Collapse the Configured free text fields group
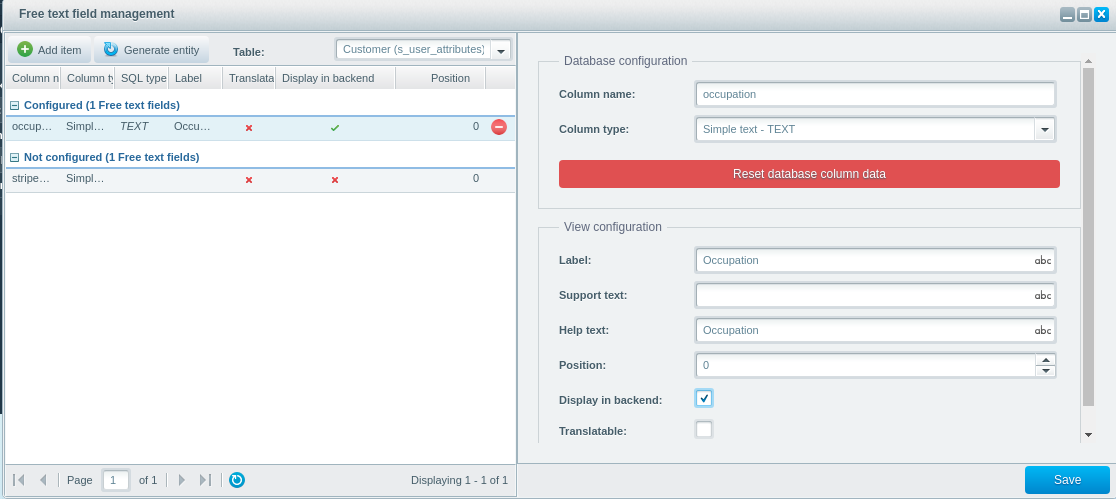 [x=14, y=105]
